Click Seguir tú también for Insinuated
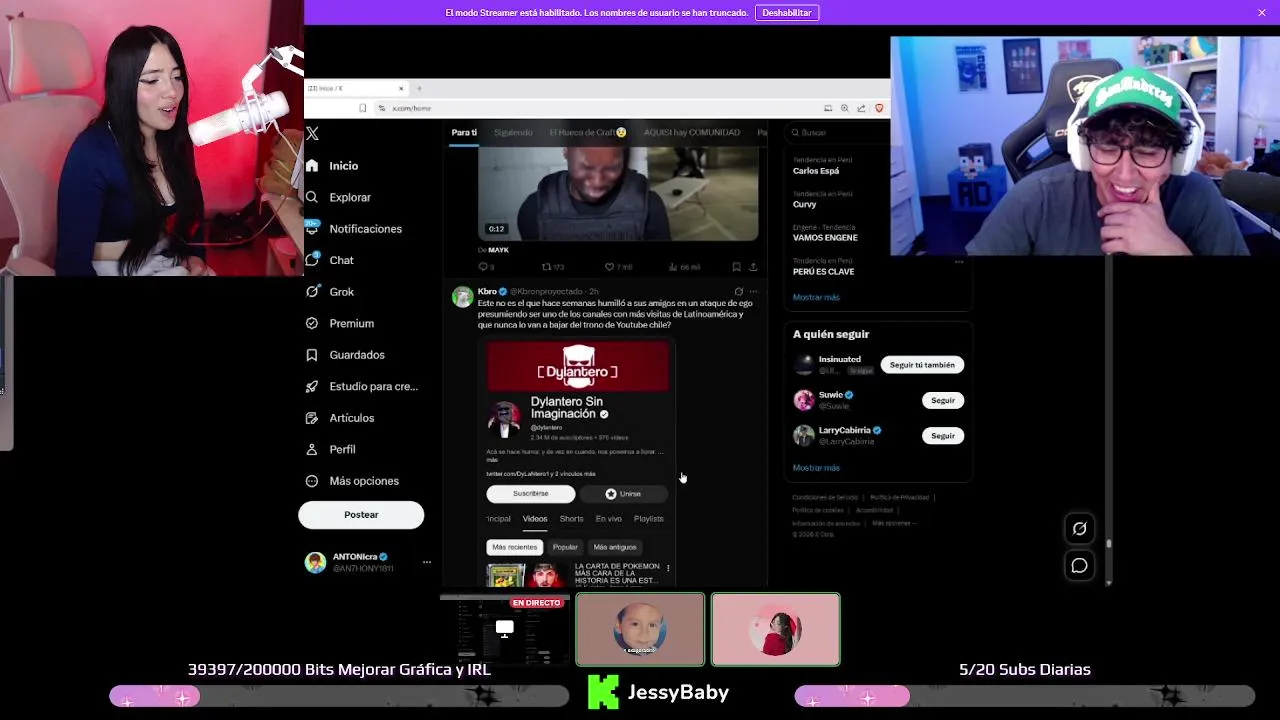Screen dimensions: 1280x720 pos(922,365)
